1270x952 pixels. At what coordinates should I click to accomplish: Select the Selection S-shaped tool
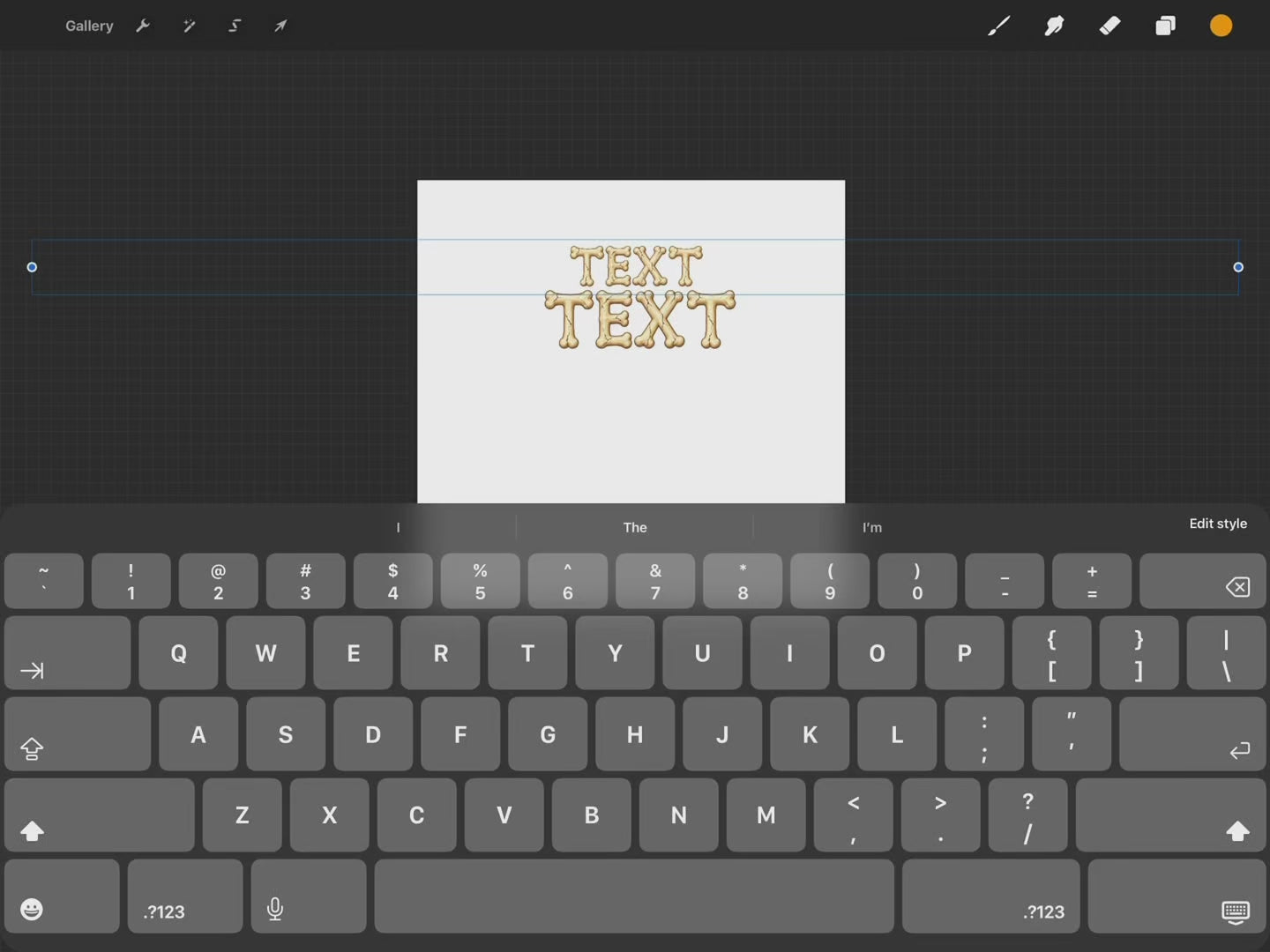[235, 26]
